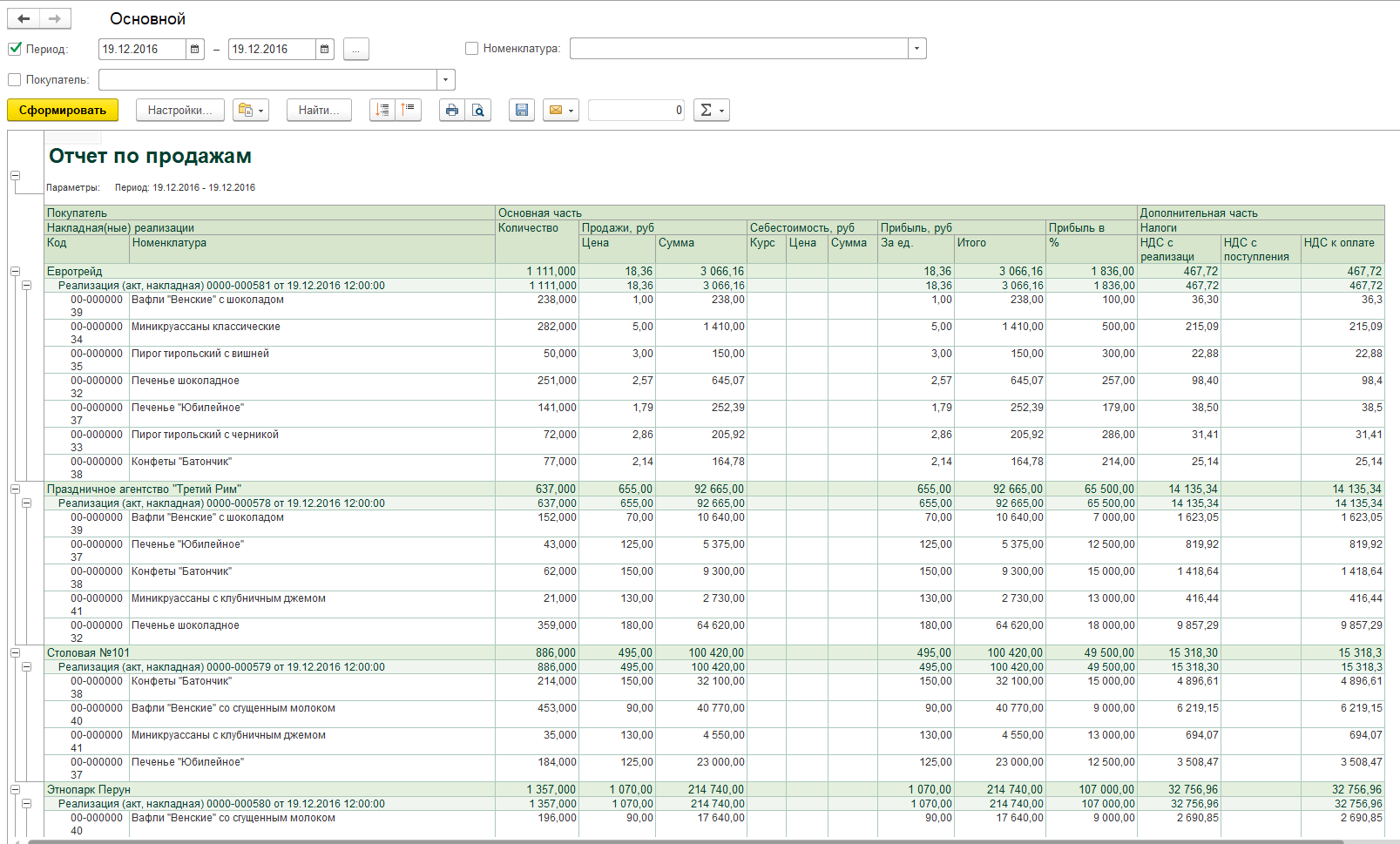1400x844 pixels.
Task: Save report with floppy disk icon
Action: pyautogui.click(x=521, y=110)
